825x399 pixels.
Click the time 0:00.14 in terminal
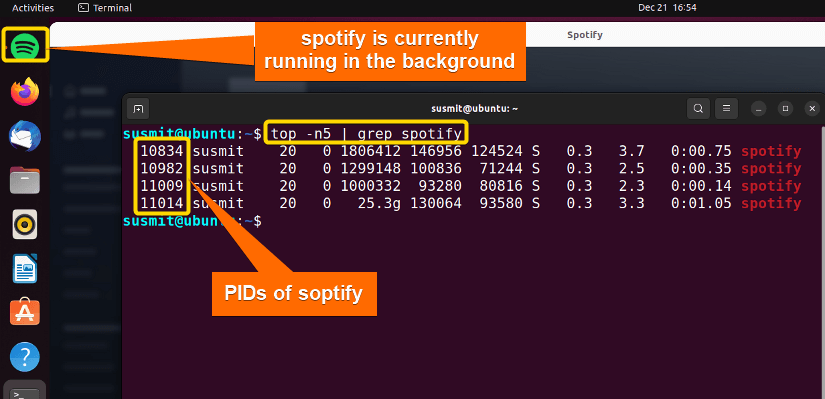(701, 186)
